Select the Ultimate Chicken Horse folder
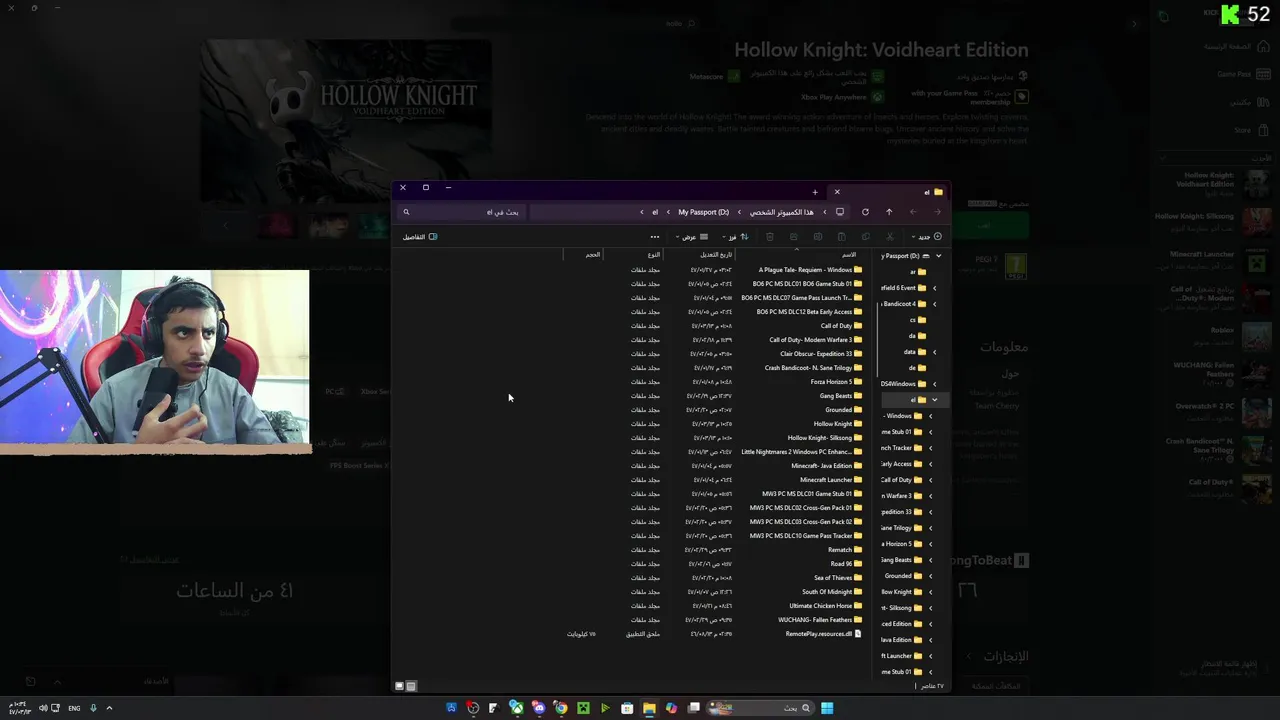 826,606
